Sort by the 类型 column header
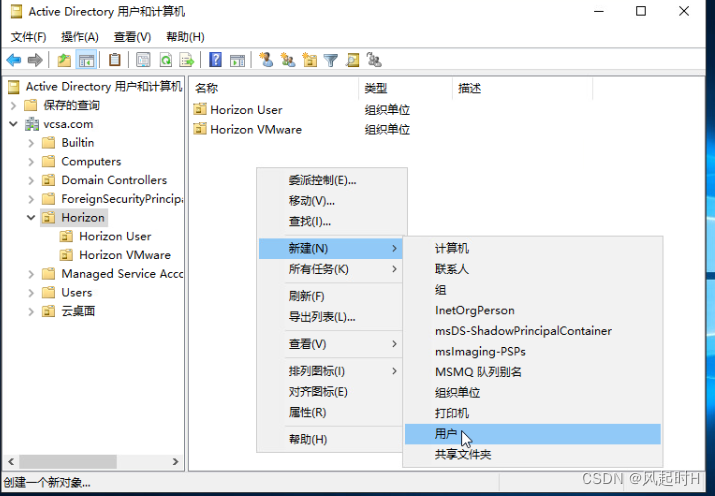The width and height of the screenshot is (715, 496). pos(406,88)
